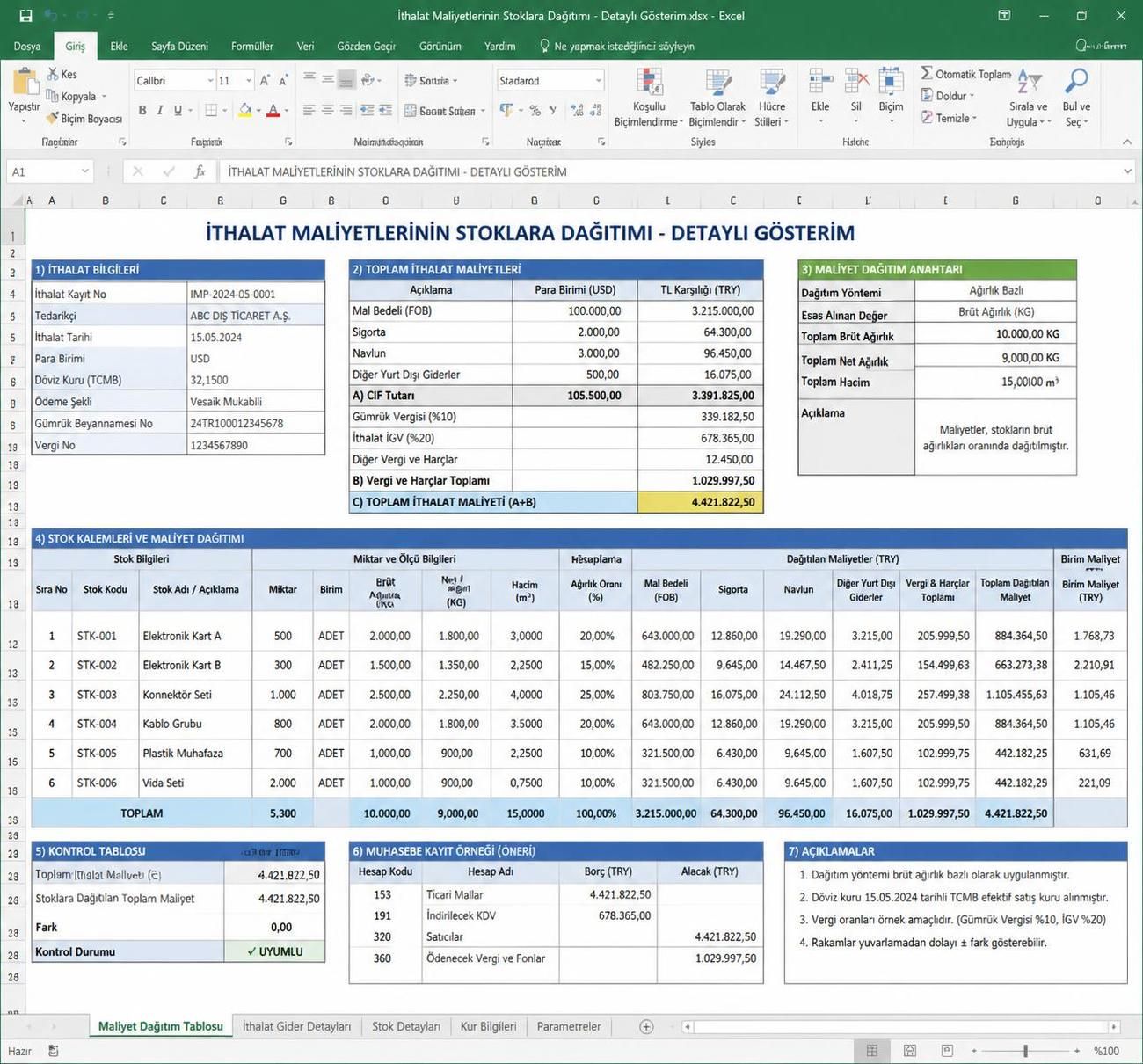1143x1064 pixels.
Task: Click the Yapıştır paste icon
Action: tap(24, 83)
